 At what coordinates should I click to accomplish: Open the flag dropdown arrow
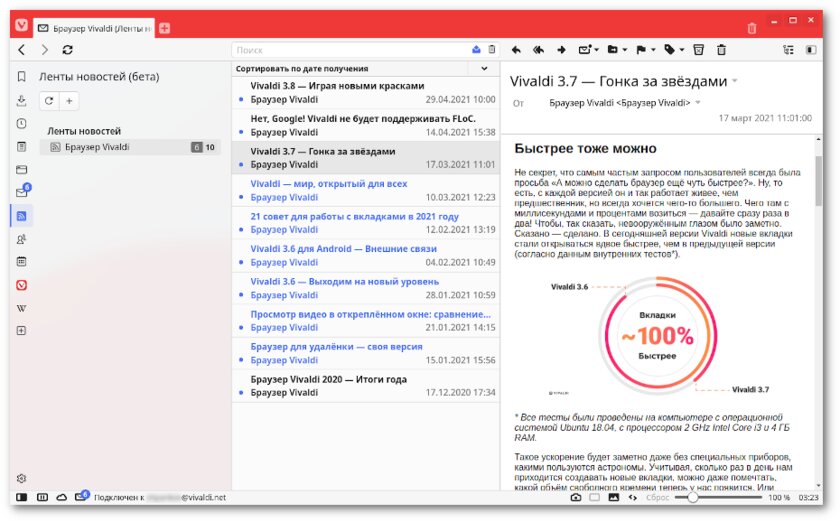coord(653,50)
